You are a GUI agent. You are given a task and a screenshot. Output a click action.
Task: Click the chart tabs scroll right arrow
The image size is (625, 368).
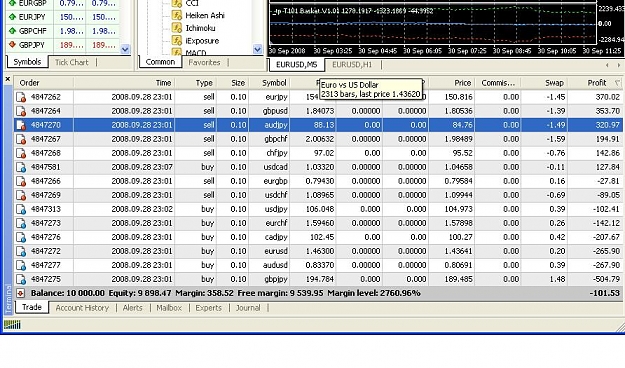619,65
